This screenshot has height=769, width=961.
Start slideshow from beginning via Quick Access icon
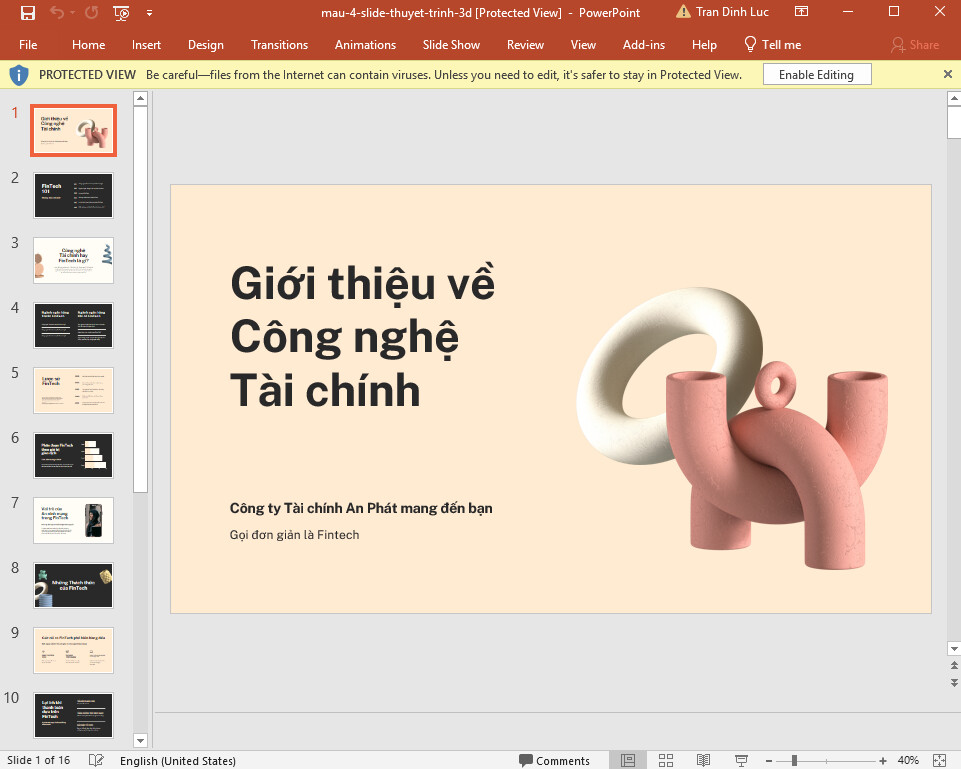(120, 12)
